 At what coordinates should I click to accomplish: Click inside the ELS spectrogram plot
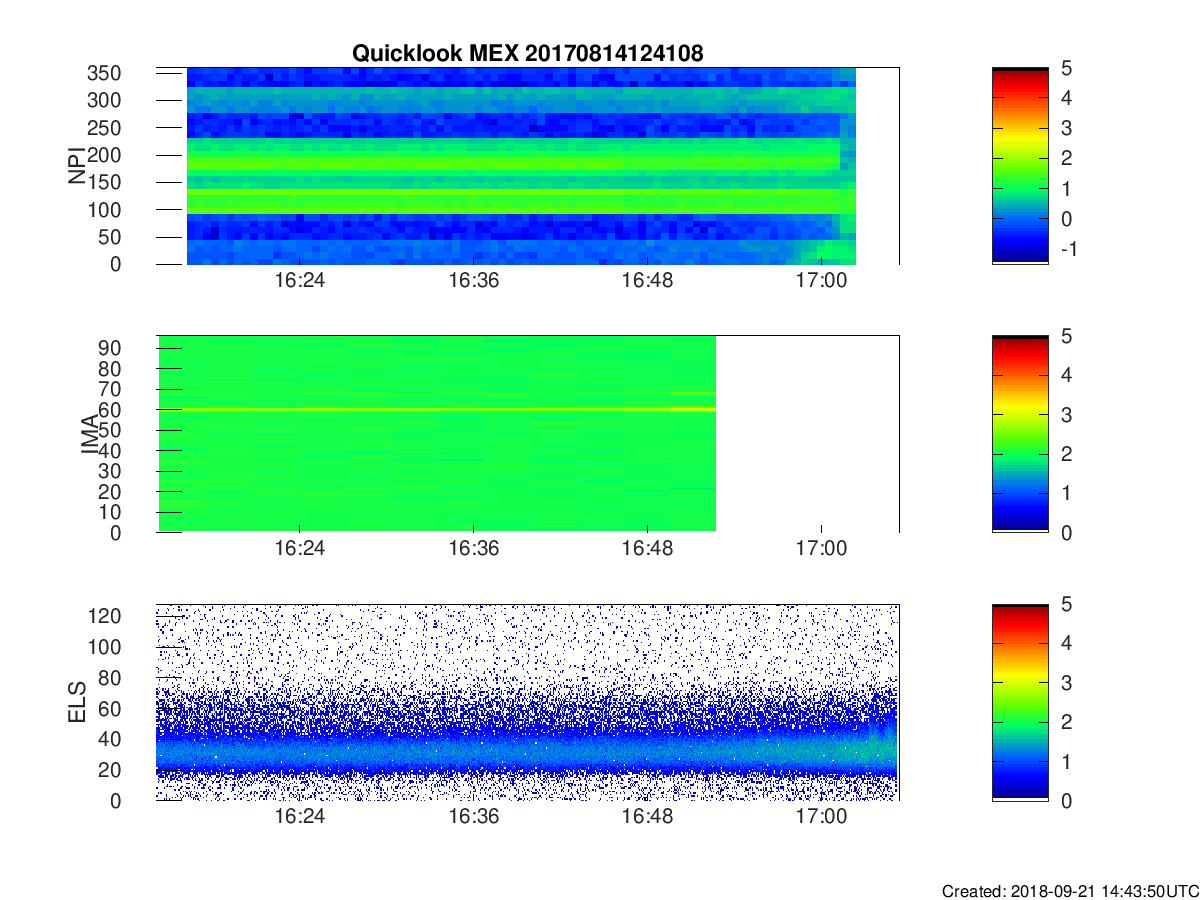point(527,702)
